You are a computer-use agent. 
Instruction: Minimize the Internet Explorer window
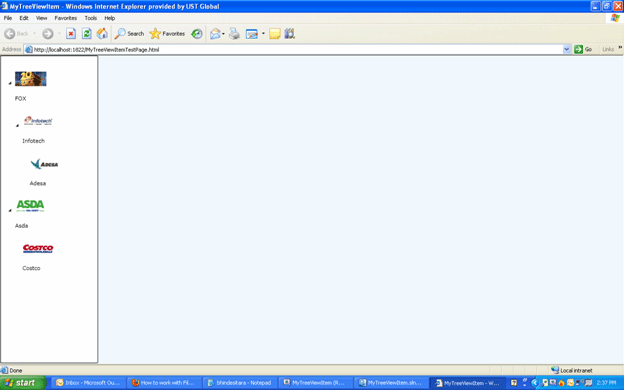click(x=595, y=6)
